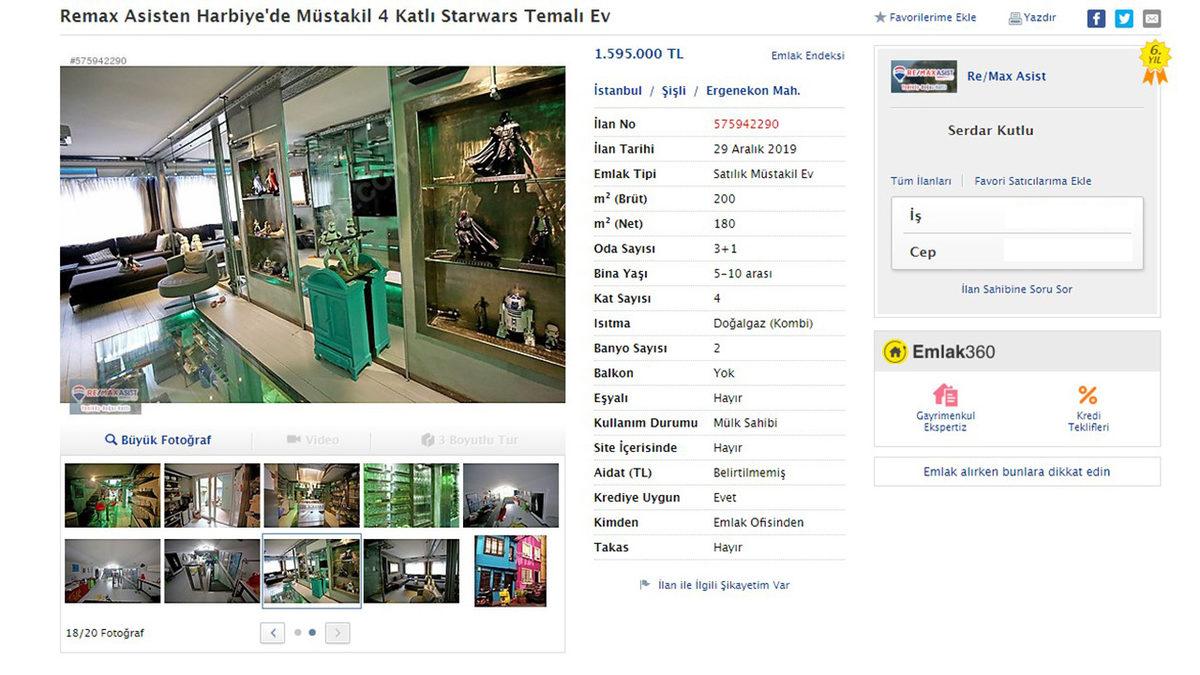Select the colorful building exterior thumbnail
Image resolution: width=1200 pixels, height=675 pixels.
[511, 571]
